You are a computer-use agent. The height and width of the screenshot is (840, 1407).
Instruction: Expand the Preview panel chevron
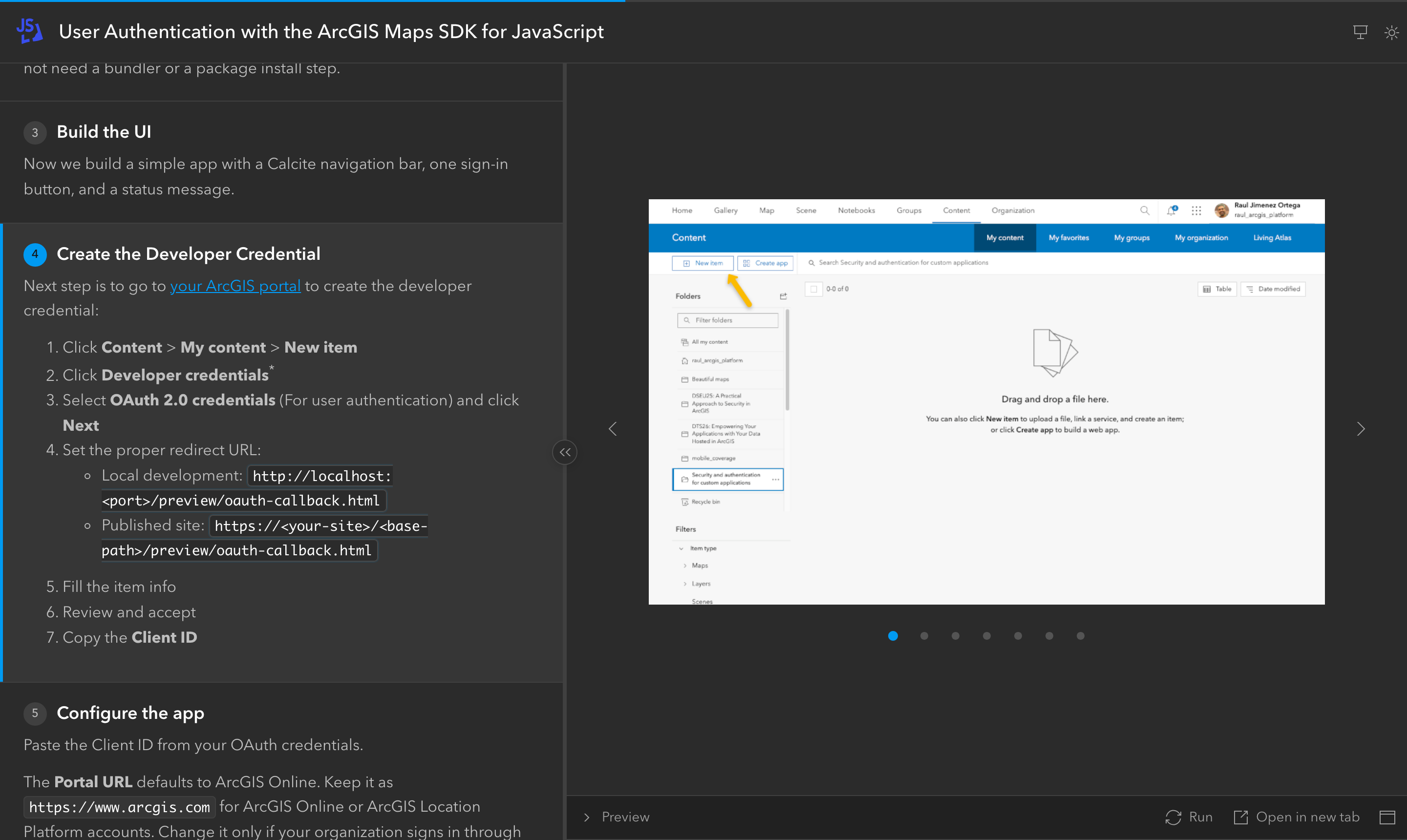click(x=587, y=817)
